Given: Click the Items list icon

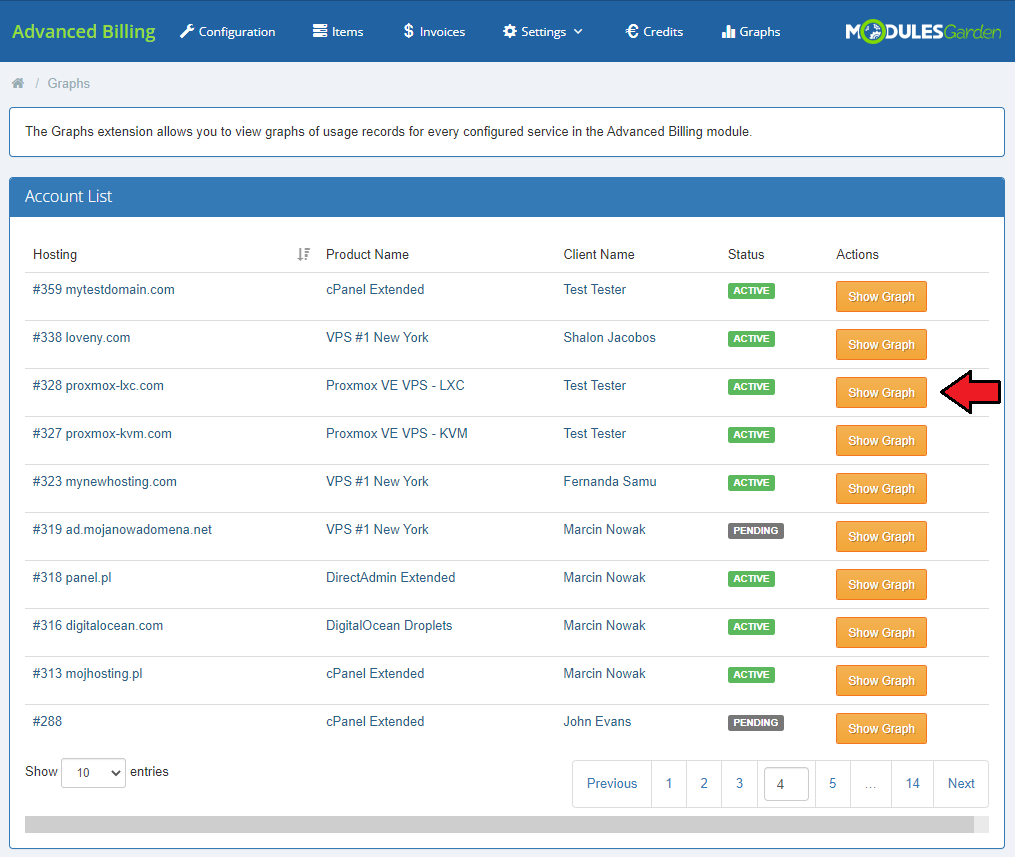Looking at the screenshot, I should pyautogui.click(x=320, y=31).
